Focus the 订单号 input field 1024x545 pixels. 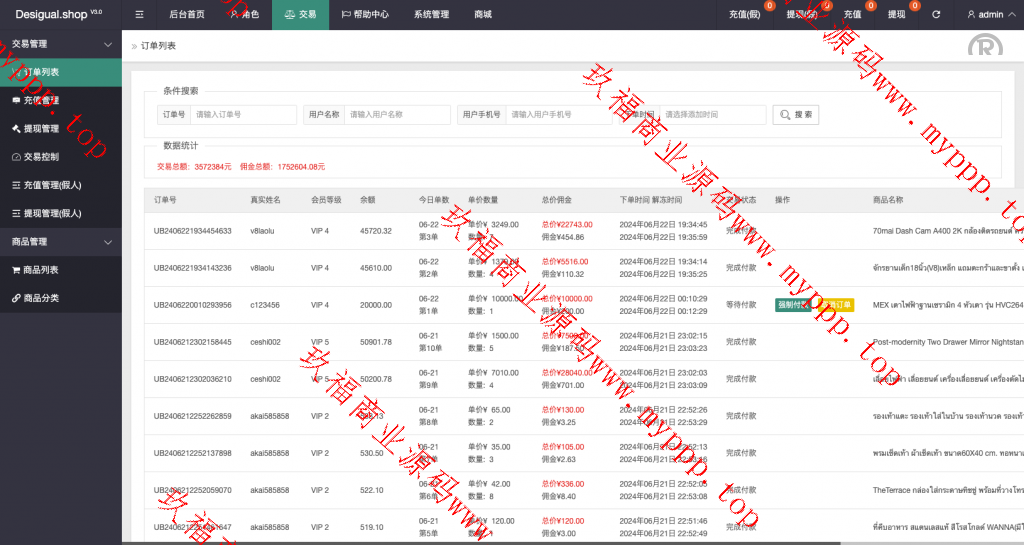[243, 115]
